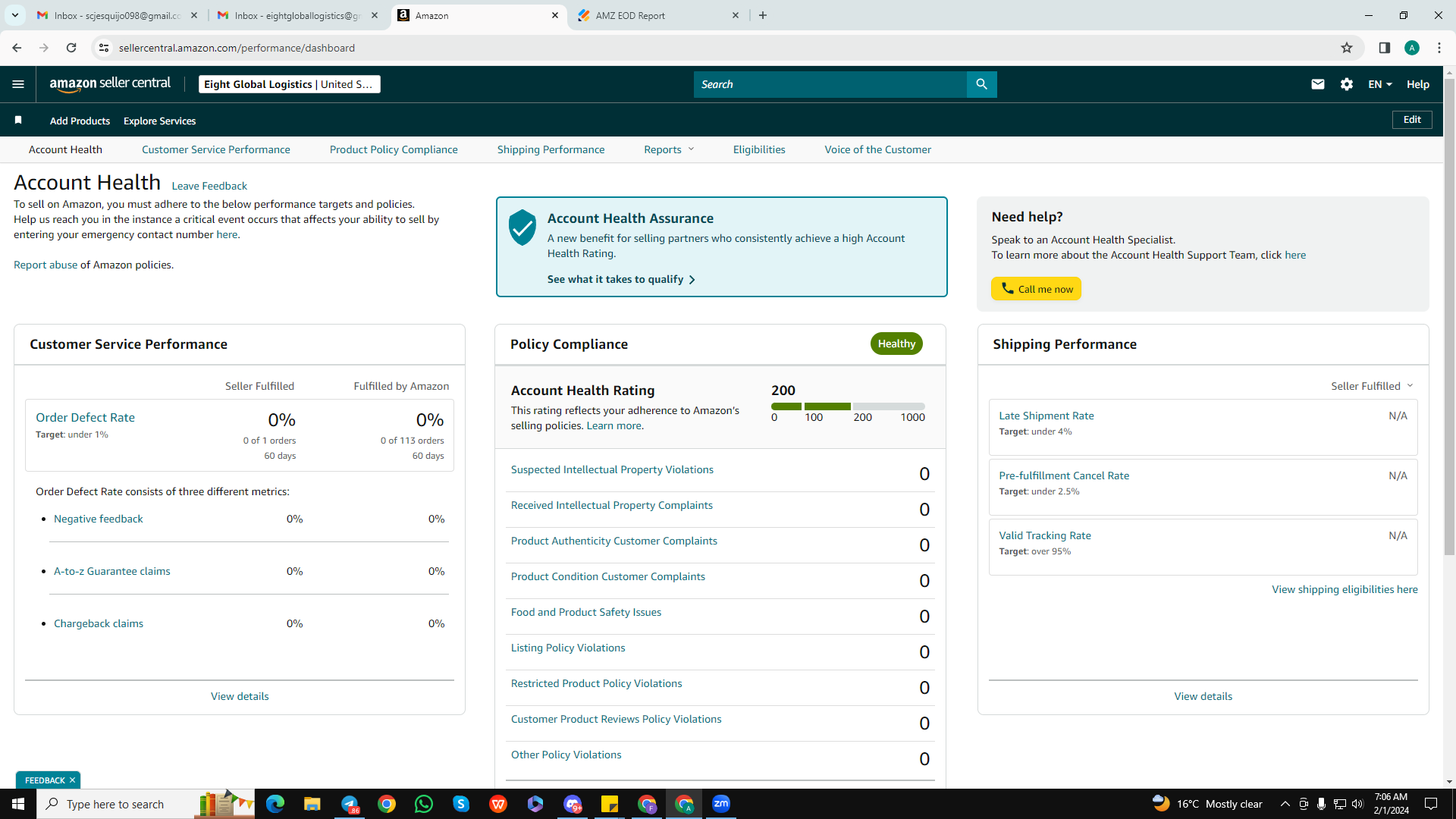Viewport: 1456px width, 819px height.
Task: Reload the Seller Central page
Action: (71, 48)
